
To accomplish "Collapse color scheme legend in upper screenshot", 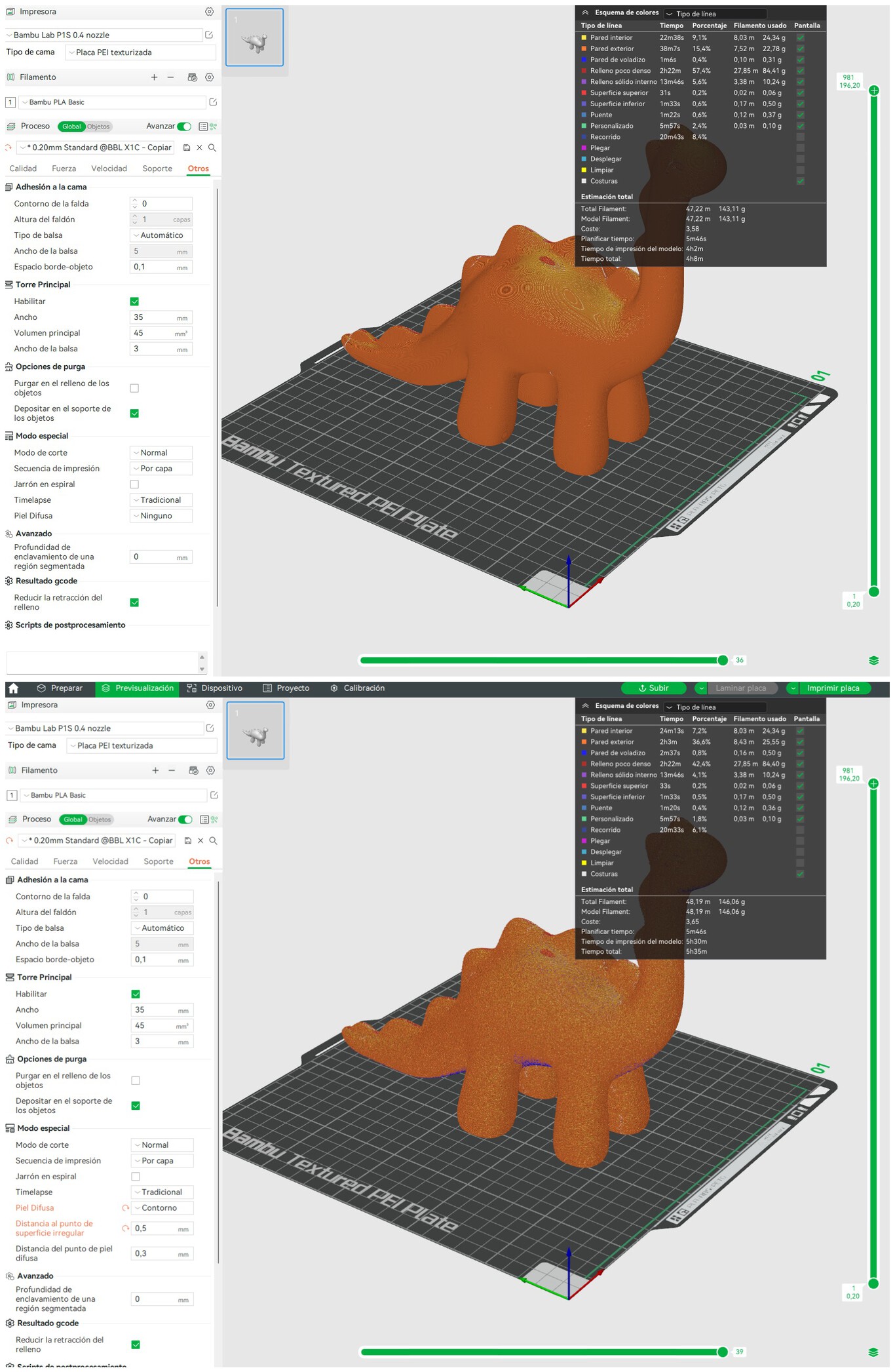I will tap(585, 12).
